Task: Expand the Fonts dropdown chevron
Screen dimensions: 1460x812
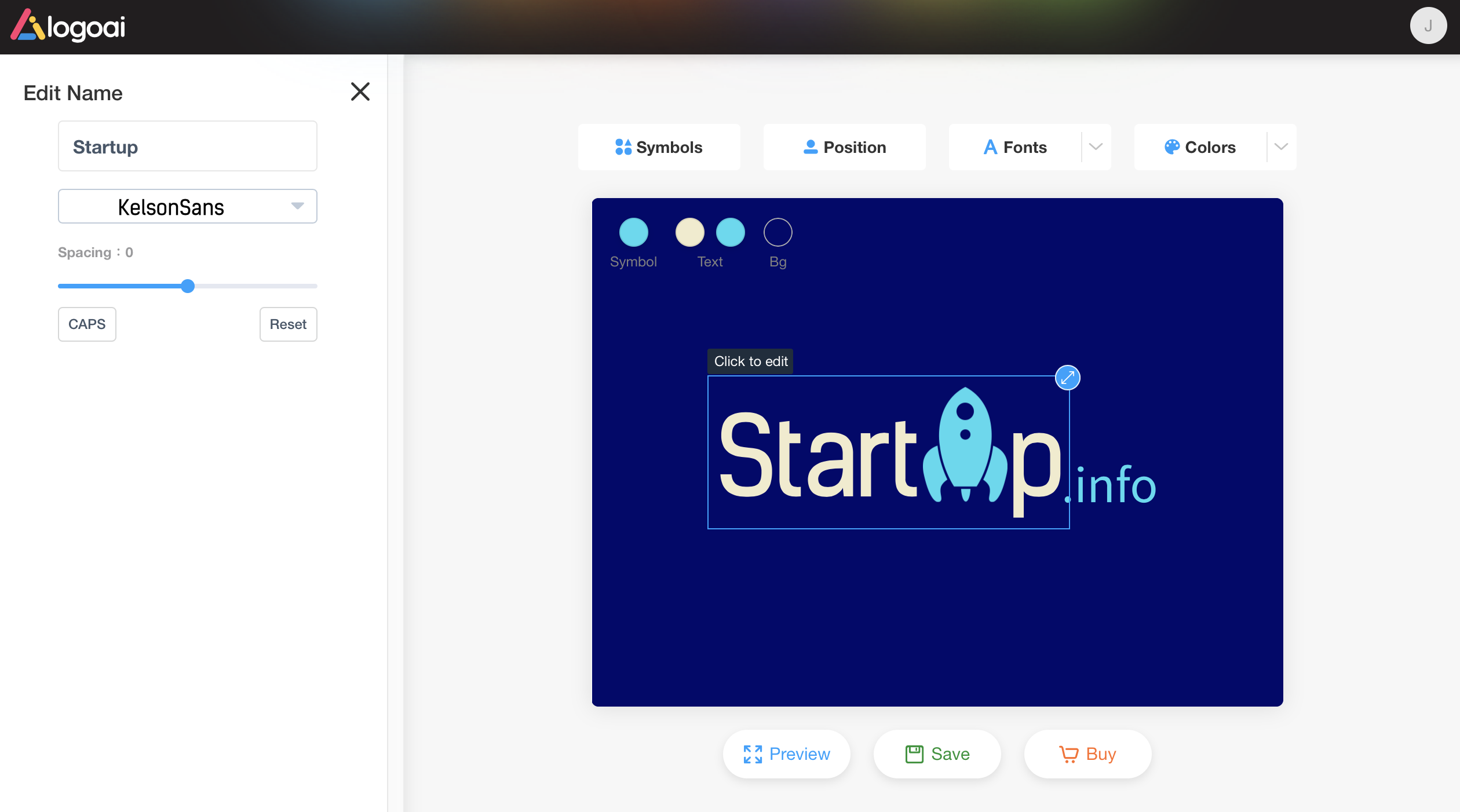Action: pyautogui.click(x=1096, y=147)
